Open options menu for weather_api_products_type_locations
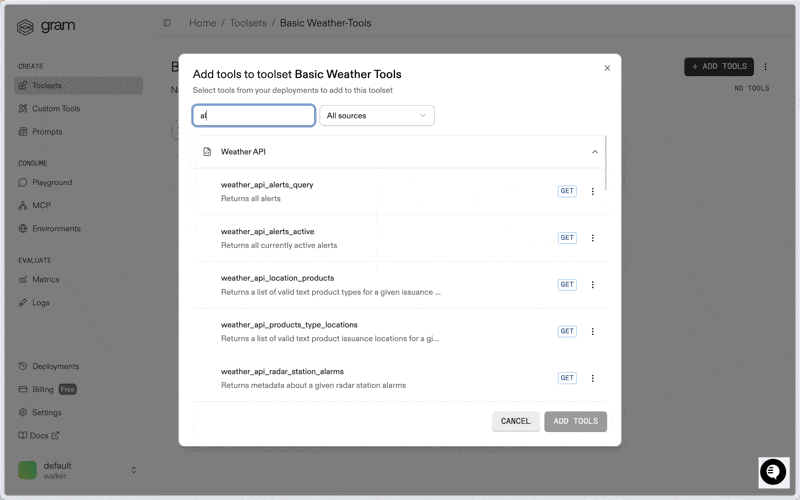Viewport: 800px width, 500px height. (x=592, y=331)
